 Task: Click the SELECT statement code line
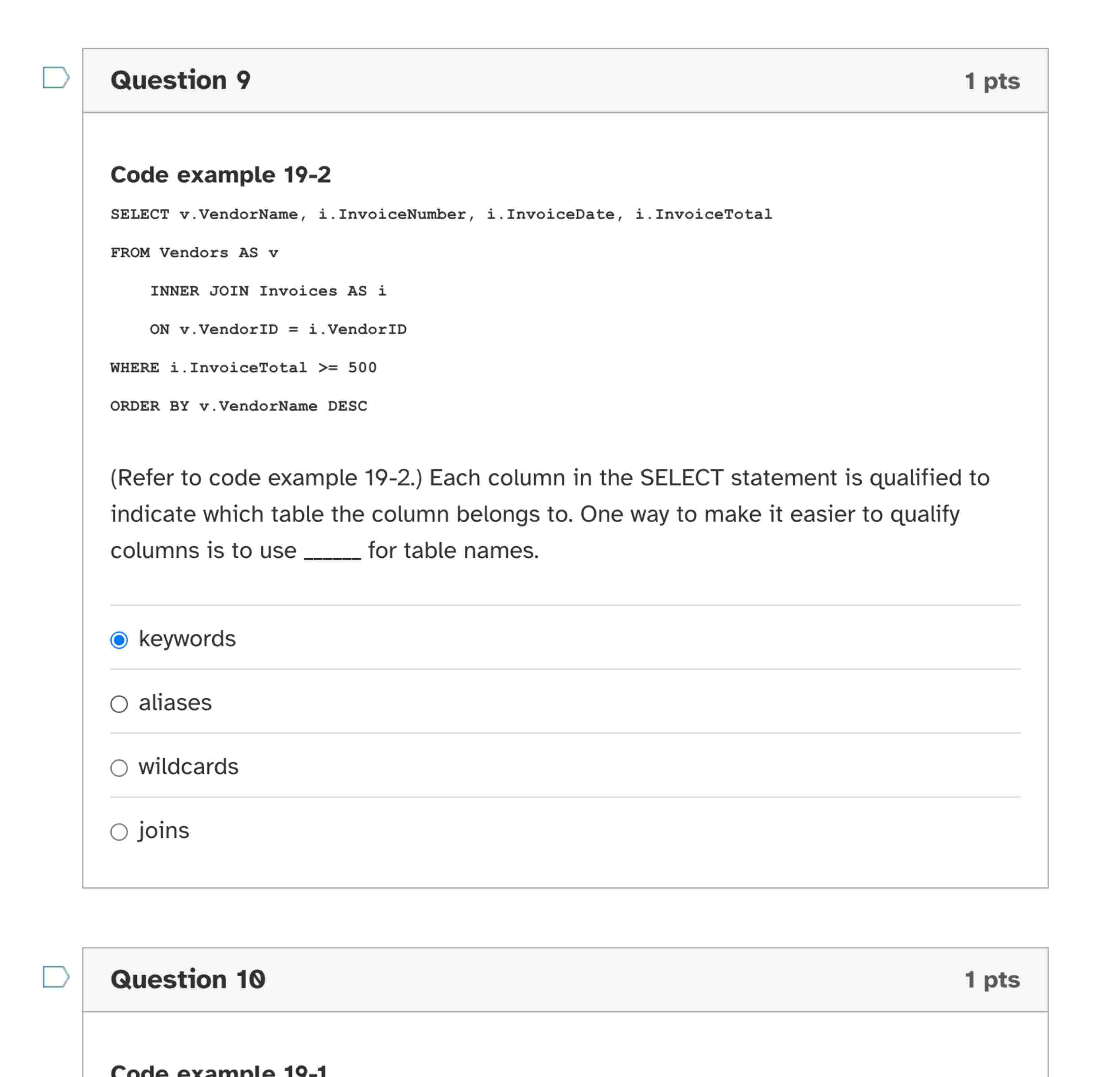(x=440, y=214)
